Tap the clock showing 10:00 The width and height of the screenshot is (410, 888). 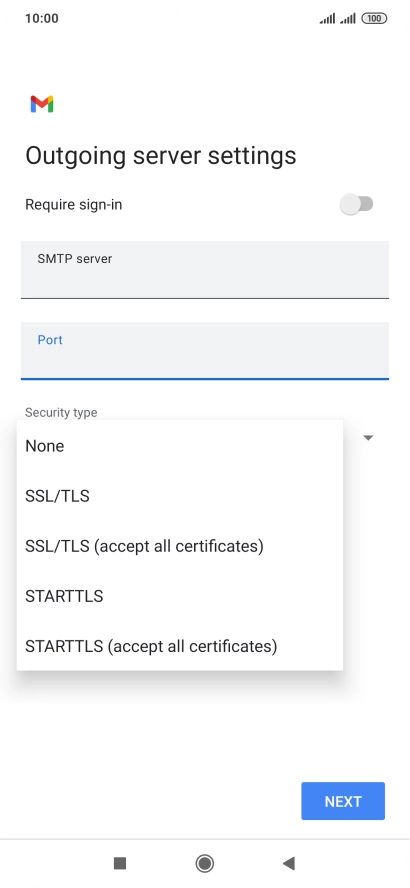(x=42, y=18)
